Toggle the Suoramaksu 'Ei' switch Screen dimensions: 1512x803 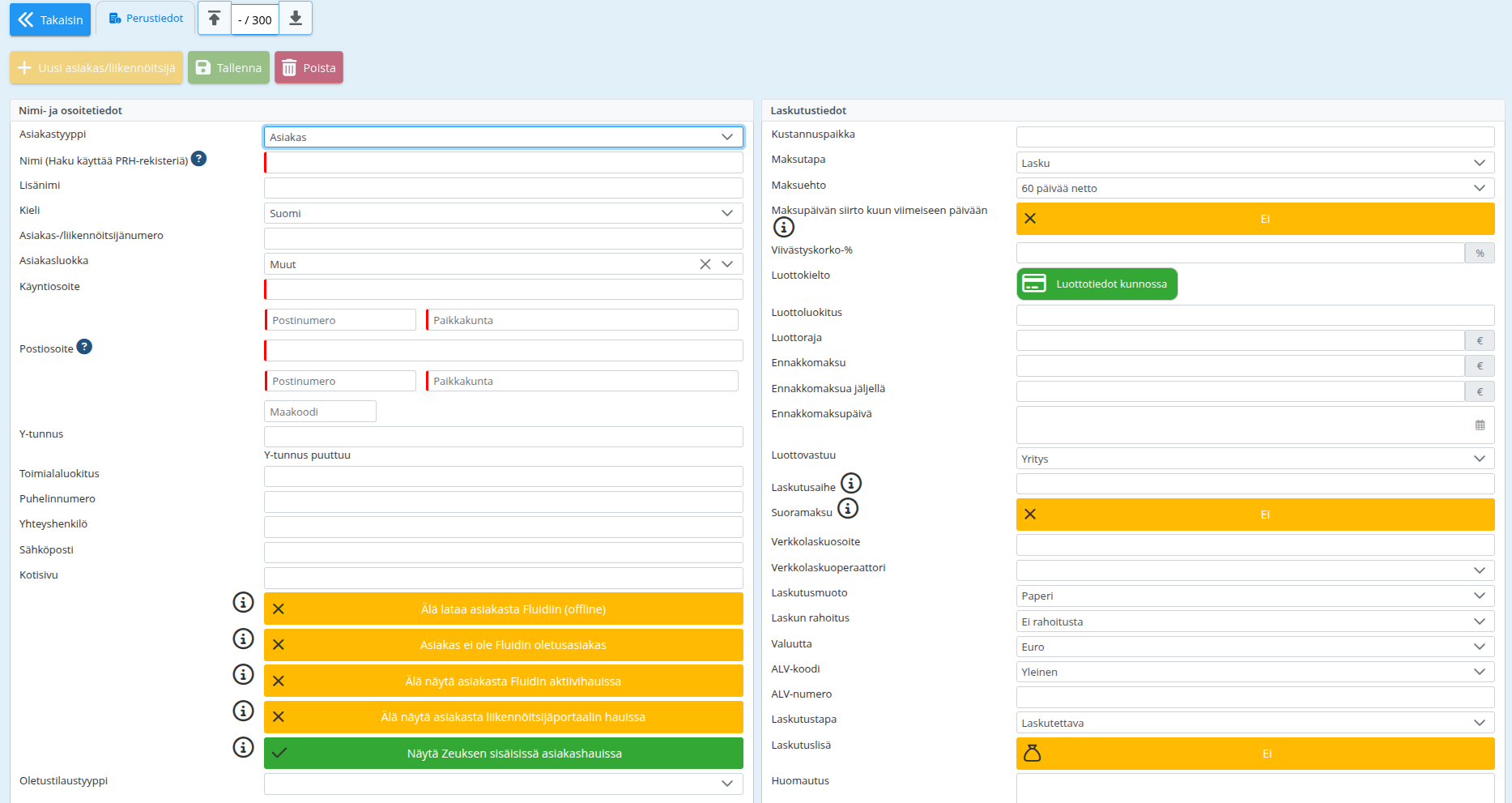click(x=1254, y=515)
